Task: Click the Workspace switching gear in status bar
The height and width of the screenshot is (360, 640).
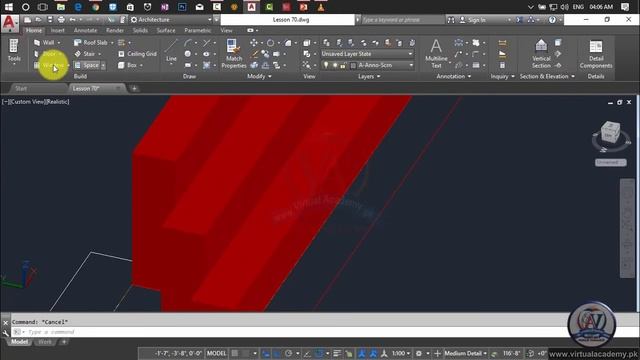Action: (x=419, y=353)
